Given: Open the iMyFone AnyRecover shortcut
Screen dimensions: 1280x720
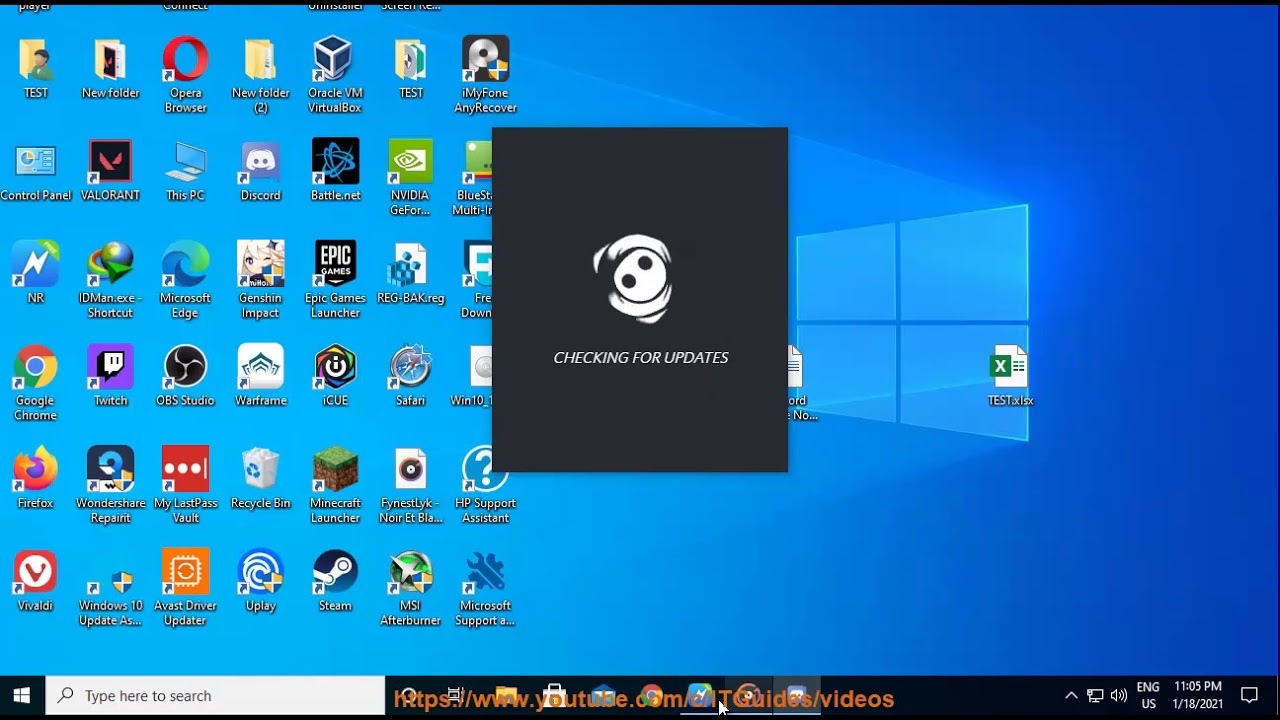Looking at the screenshot, I should [x=485, y=75].
